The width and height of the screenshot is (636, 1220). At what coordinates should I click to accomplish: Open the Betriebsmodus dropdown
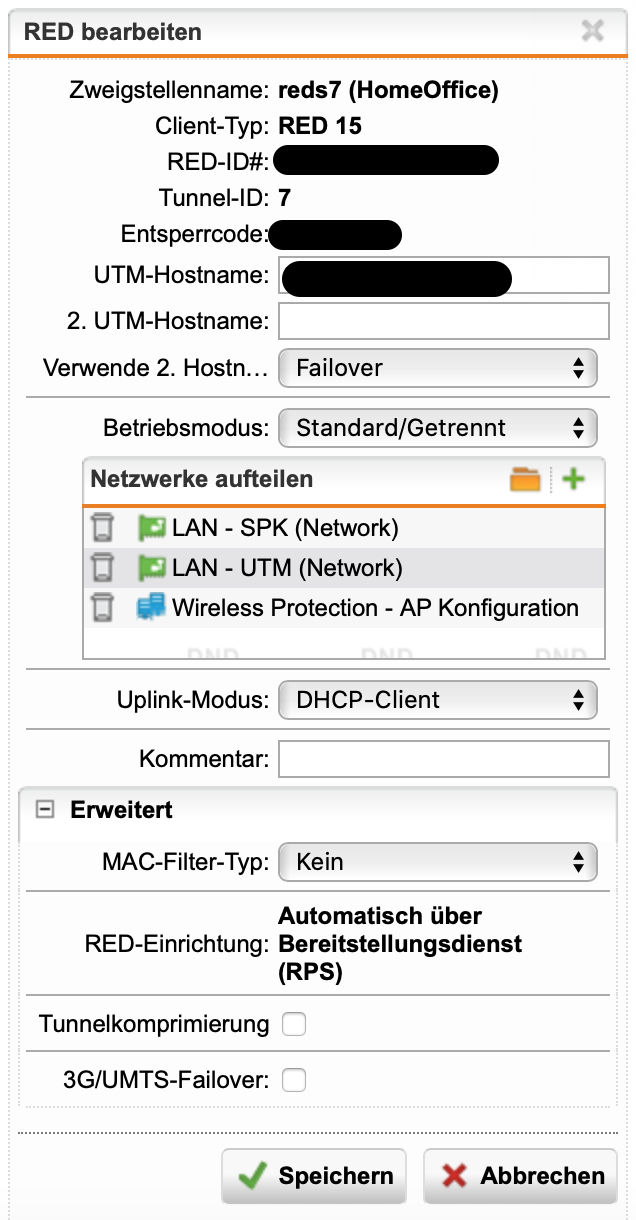(438, 428)
